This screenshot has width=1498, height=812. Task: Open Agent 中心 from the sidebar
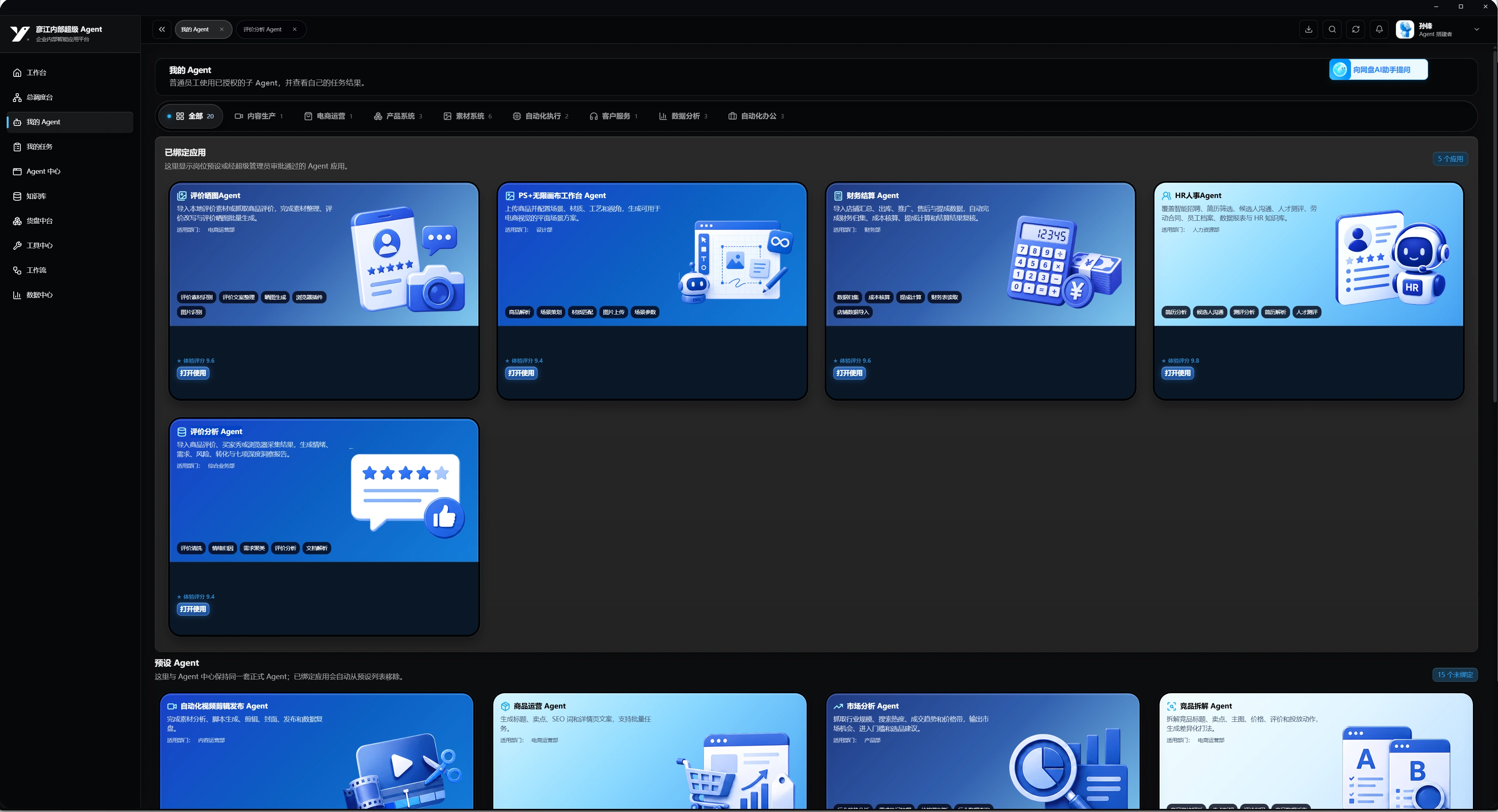[x=70, y=171]
